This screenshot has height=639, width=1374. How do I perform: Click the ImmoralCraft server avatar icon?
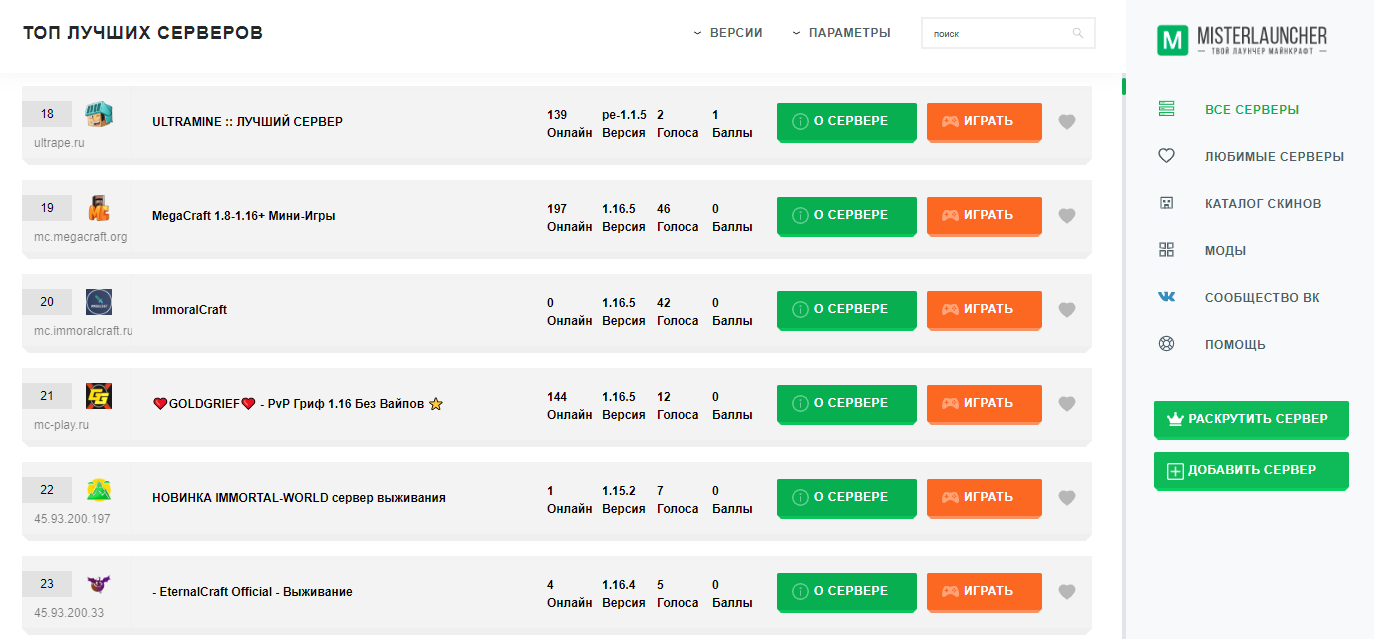point(99,302)
